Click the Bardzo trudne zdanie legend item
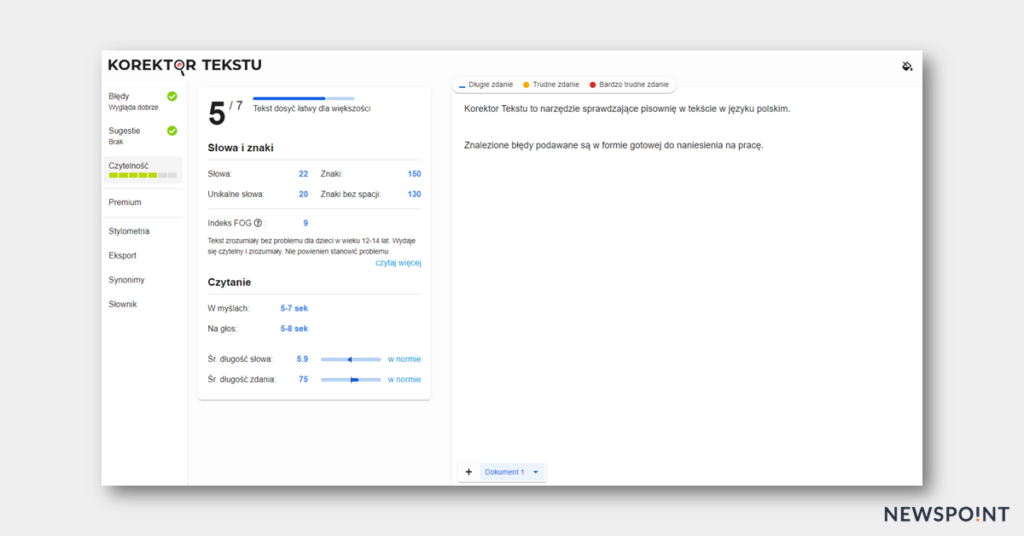The height and width of the screenshot is (536, 1024). pyautogui.click(x=629, y=85)
